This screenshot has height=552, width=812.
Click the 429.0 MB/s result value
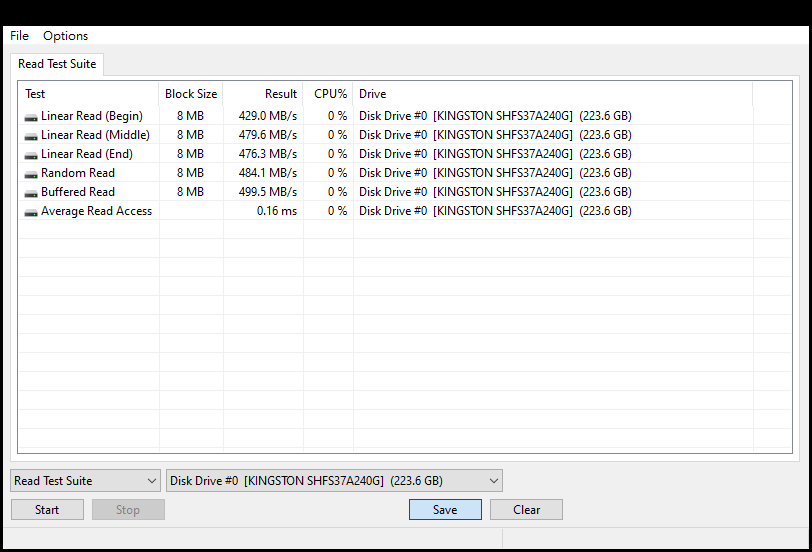click(x=268, y=116)
